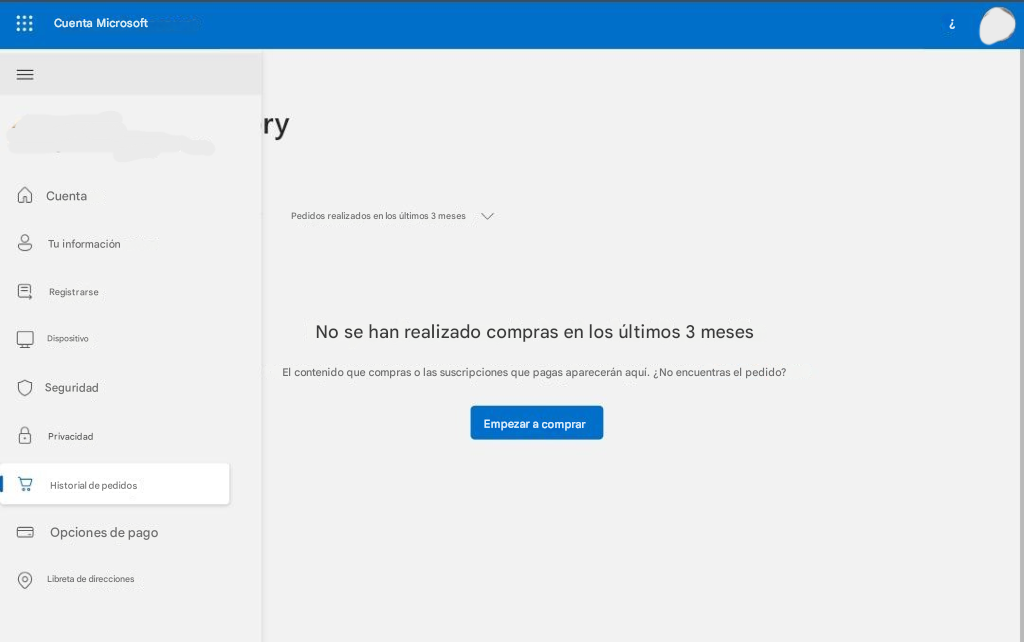Collapse the sidebar with the hamburger icon
The width and height of the screenshot is (1024, 642).
[x=25, y=74]
